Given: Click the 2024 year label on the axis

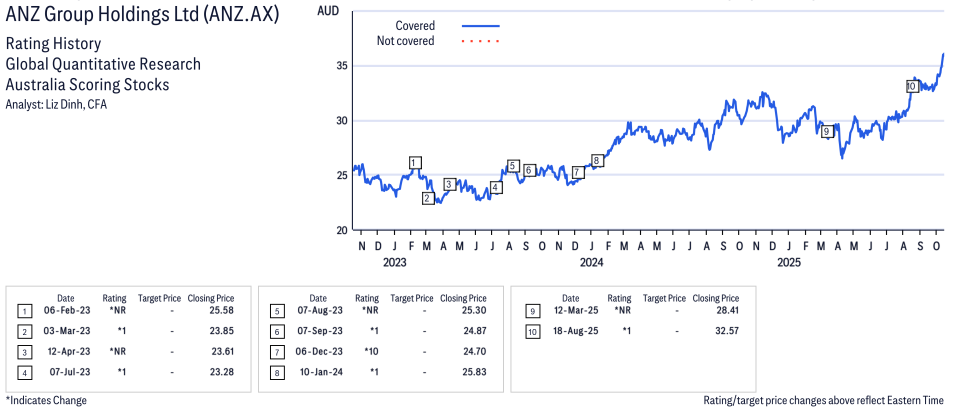Looking at the screenshot, I should 591,263.
